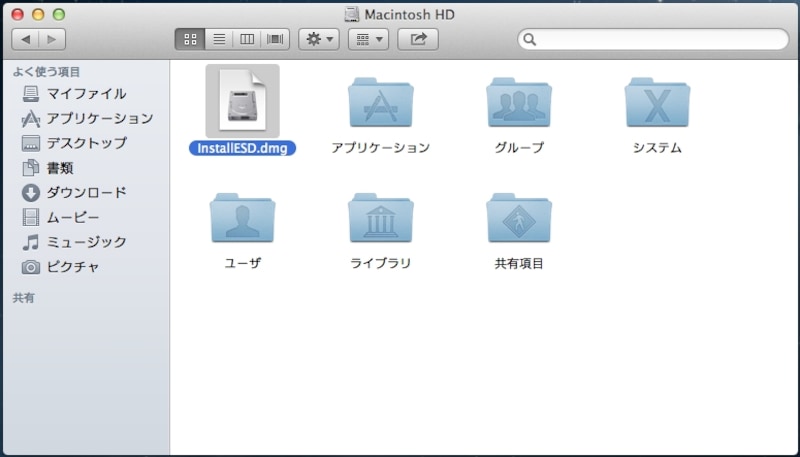Click the 書類 documents sidebar icon
The image size is (800, 457).
(31, 167)
